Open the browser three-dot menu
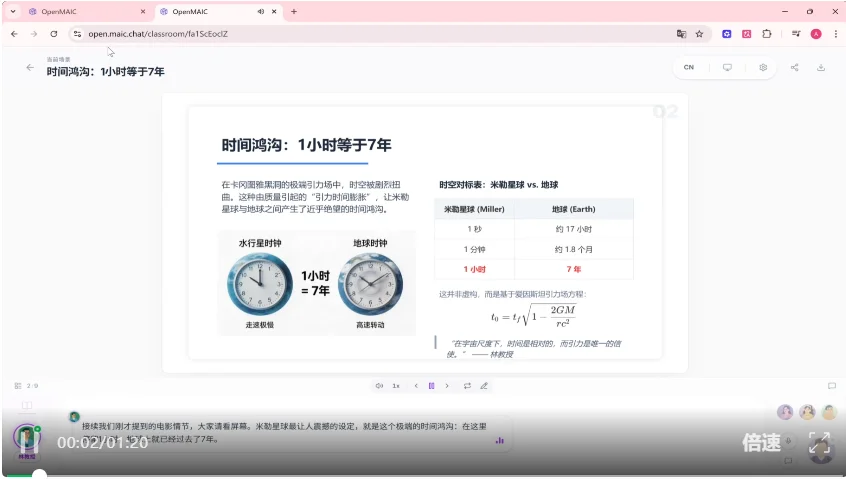The height and width of the screenshot is (479, 846). (x=836, y=33)
